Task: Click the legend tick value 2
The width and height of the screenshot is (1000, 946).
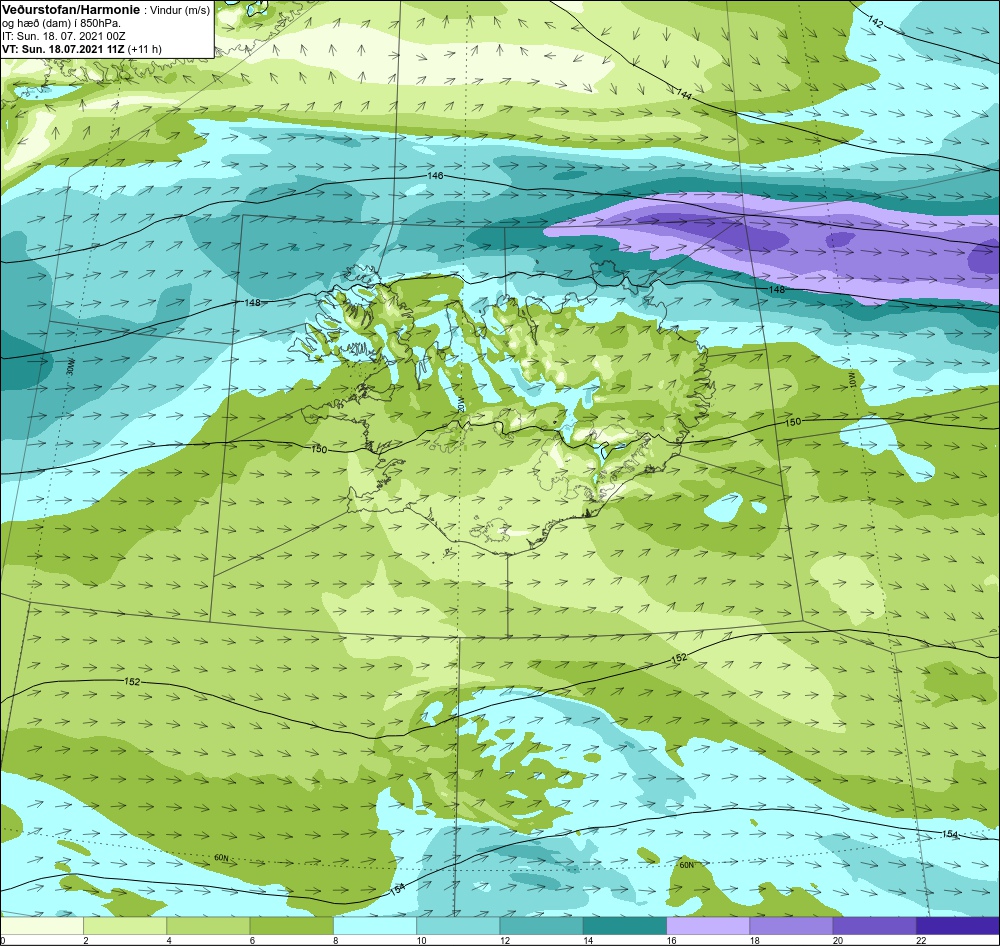Action: coord(85,940)
